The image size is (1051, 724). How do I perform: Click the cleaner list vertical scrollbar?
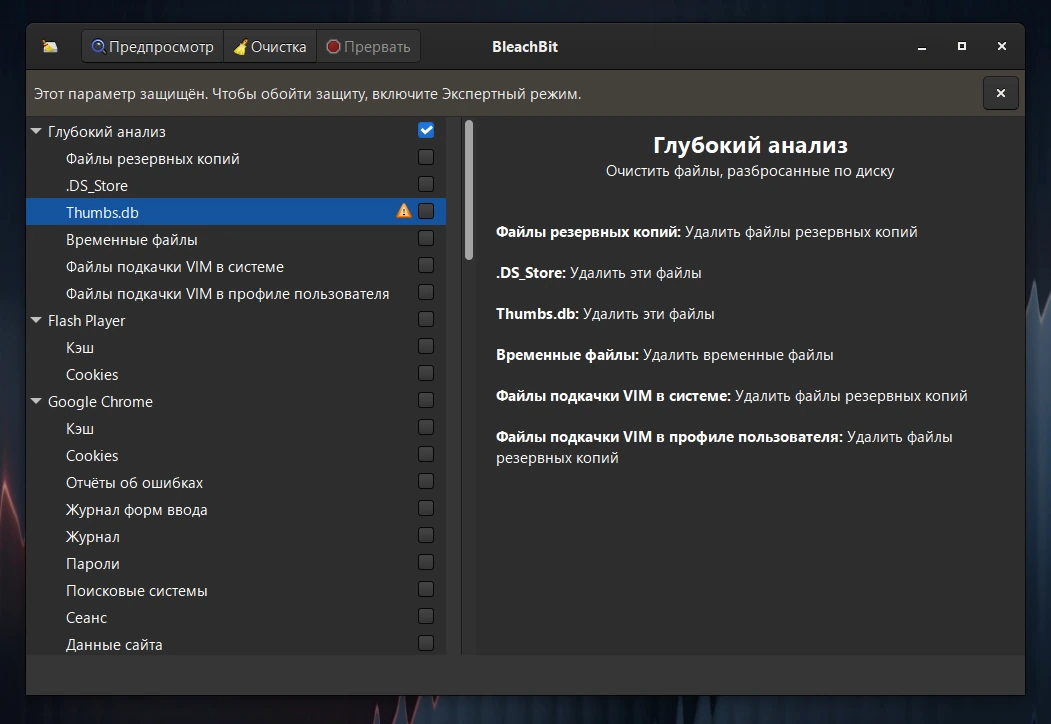pyautogui.click(x=469, y=190)
